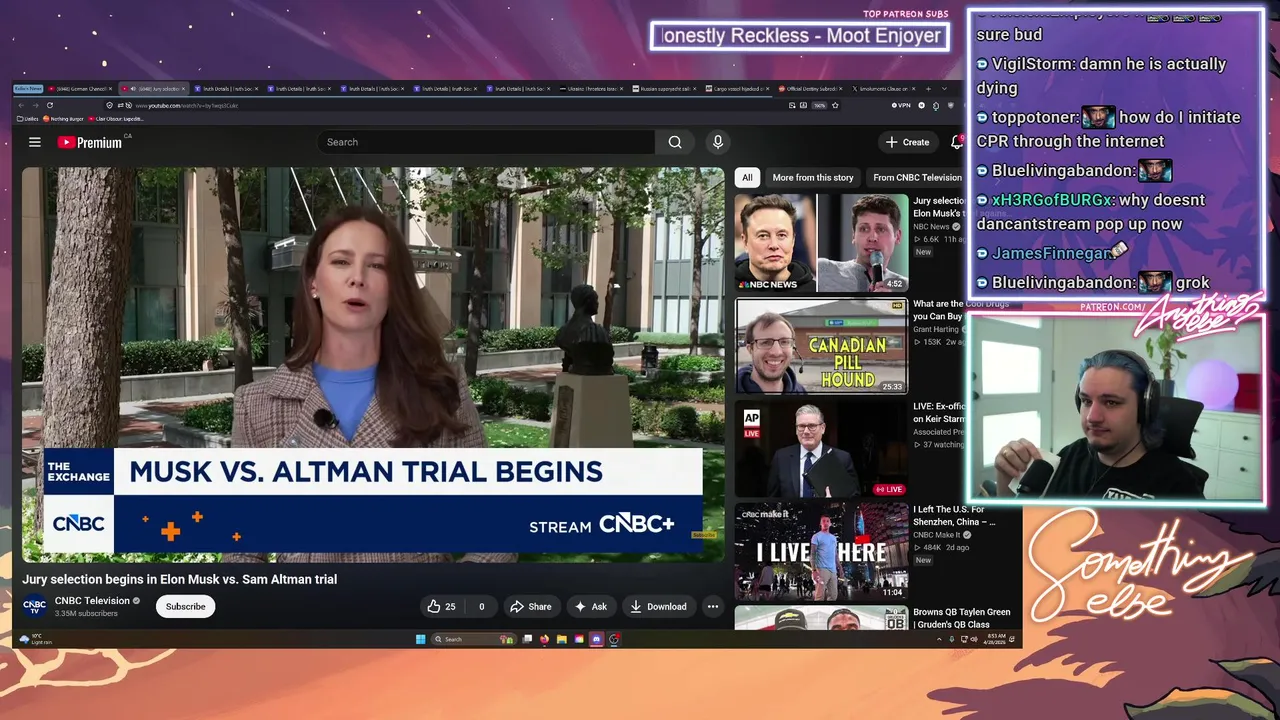Mute the Jury selection tab audio icon
This screenshot has height=720, width=1280.
coord(133,89)
